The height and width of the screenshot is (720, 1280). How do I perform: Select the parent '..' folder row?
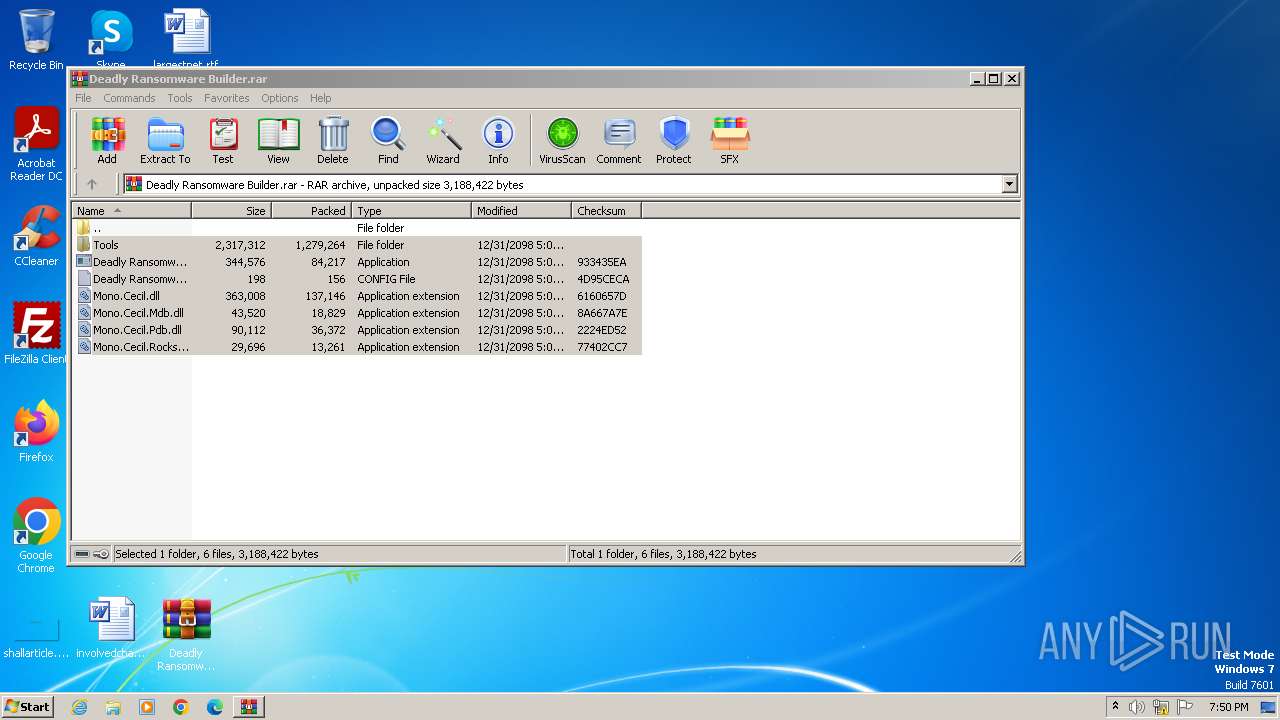point(357,228)
